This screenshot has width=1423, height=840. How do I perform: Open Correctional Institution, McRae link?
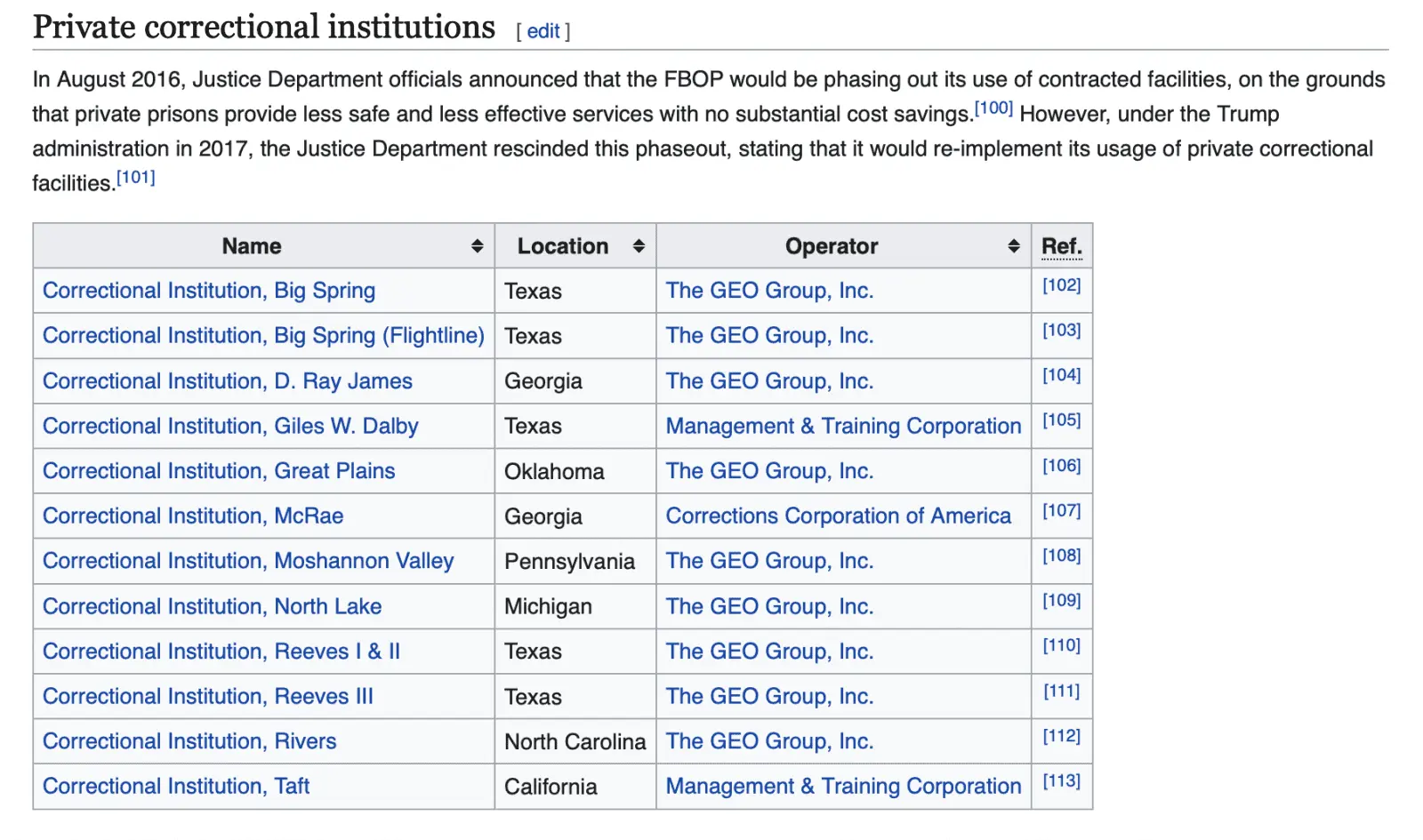point(193,516)
